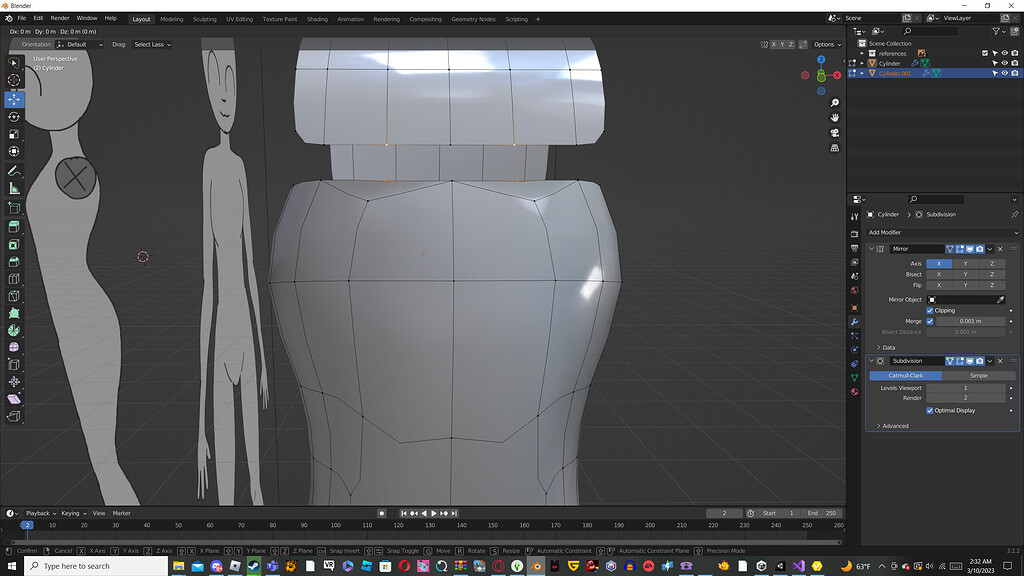The width and height of the screenshot is (1024, 576).
Task: Select the Smooth tool
Action: [x=14, y=347]
